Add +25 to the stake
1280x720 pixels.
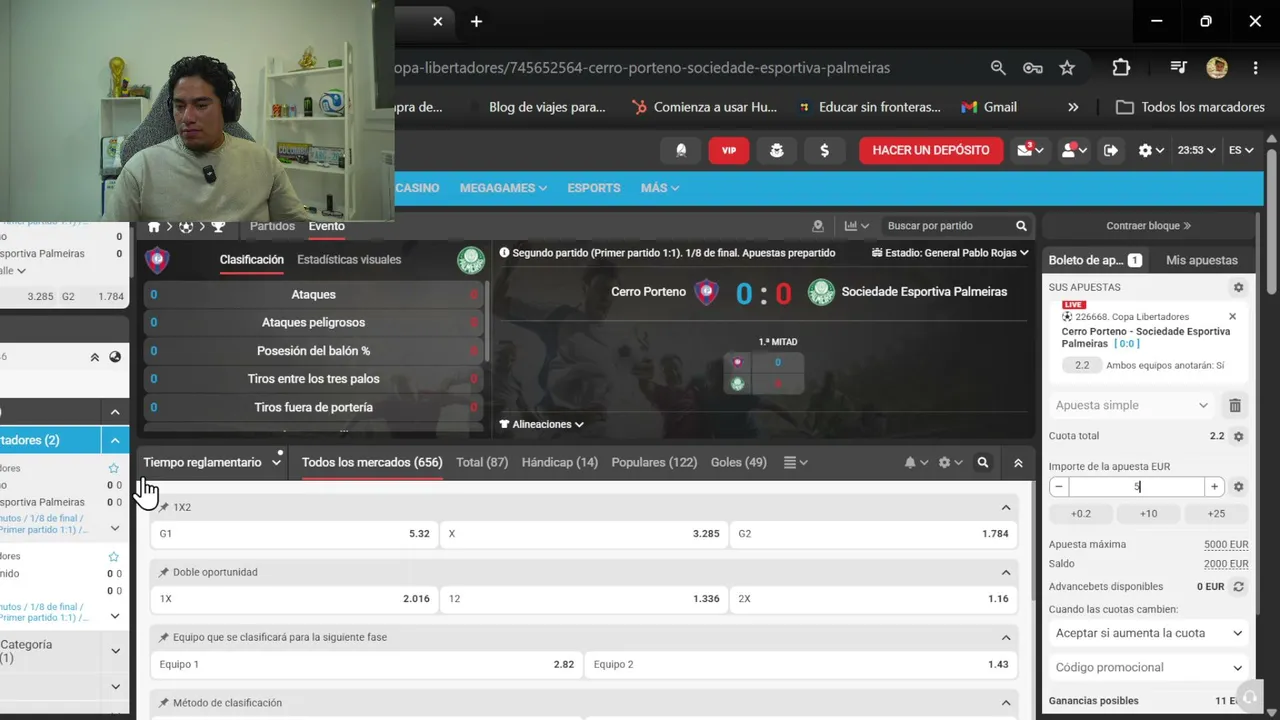pyautogui.click(x=1216, y=514)
